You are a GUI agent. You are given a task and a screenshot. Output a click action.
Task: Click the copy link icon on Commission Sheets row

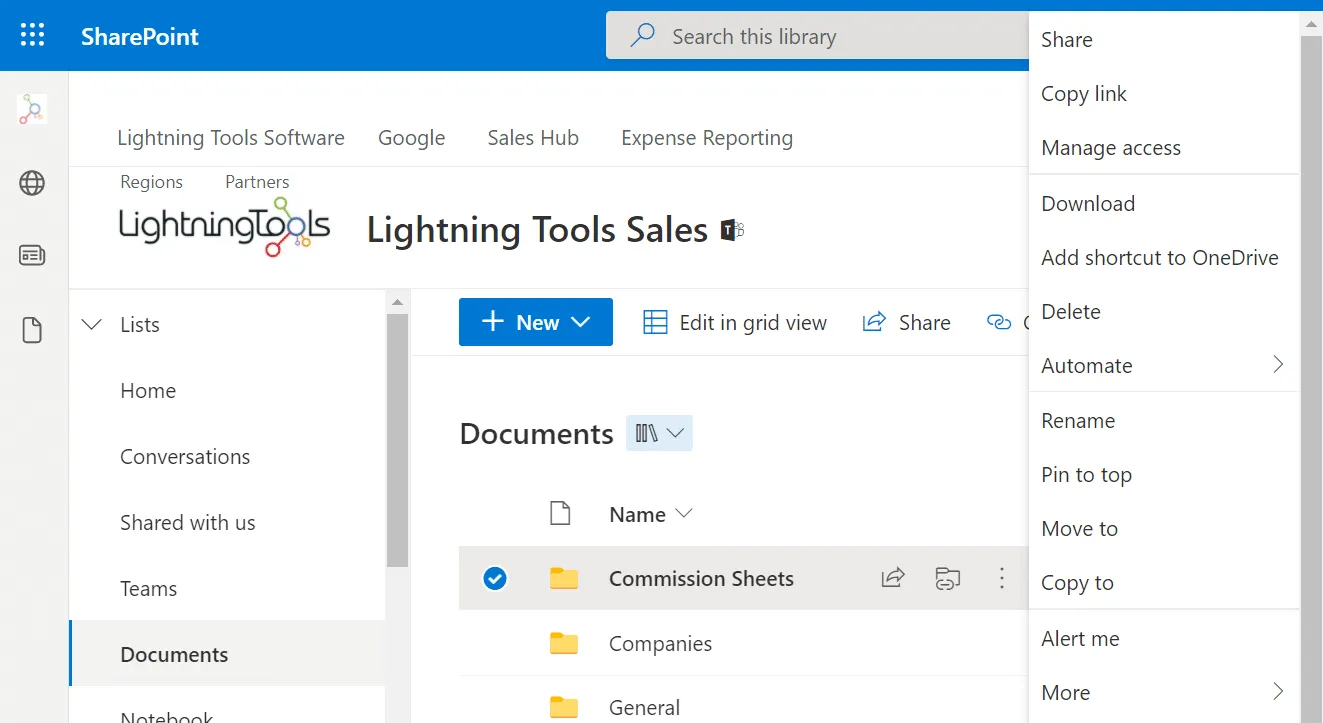pyautogui.click(x=947, y=578)
